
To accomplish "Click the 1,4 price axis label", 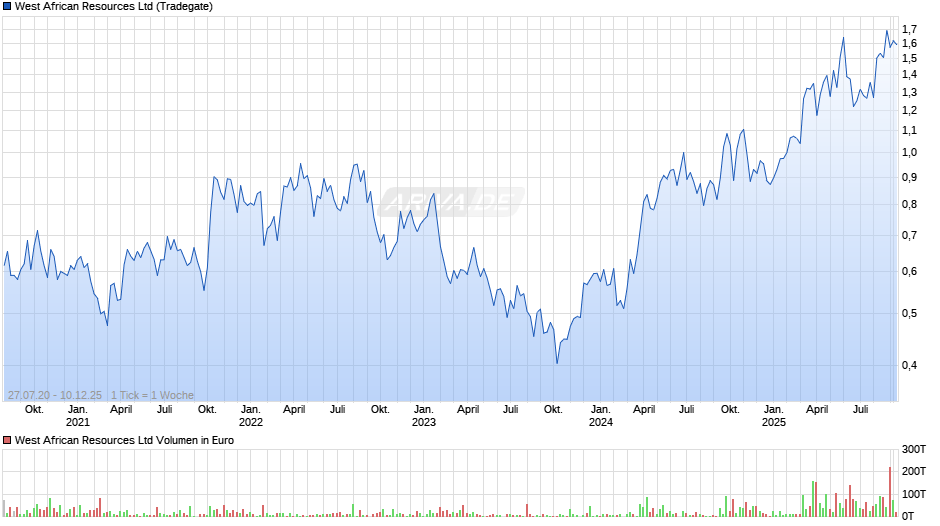I will [909, 75].
